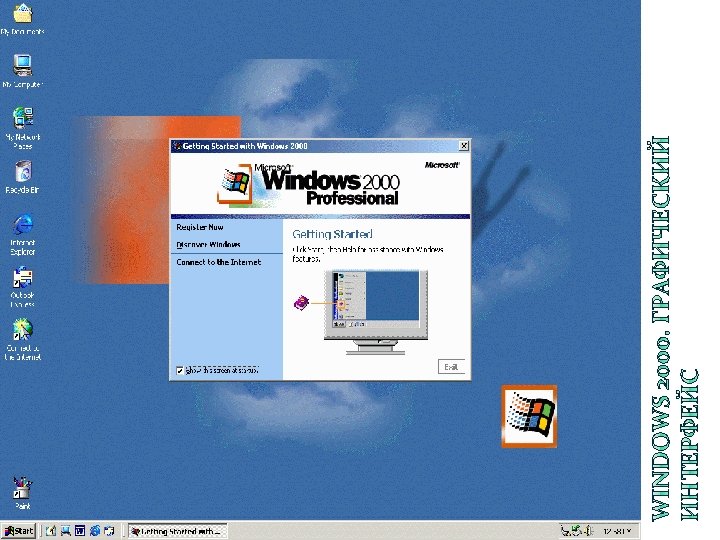
Task: Click the Start button
Action: [x=19, y=531]
